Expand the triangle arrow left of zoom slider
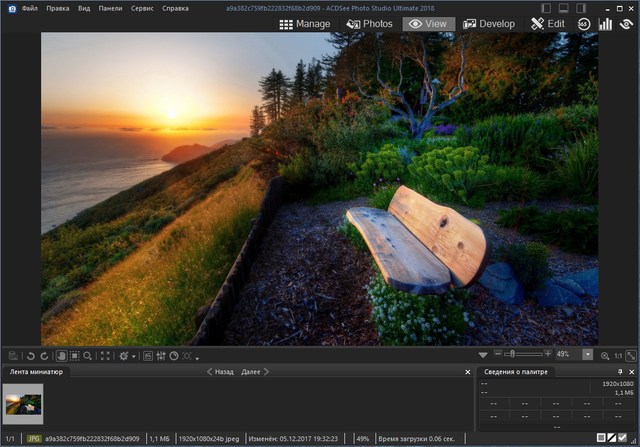The image size is (640, 447). tap(483, 355)
